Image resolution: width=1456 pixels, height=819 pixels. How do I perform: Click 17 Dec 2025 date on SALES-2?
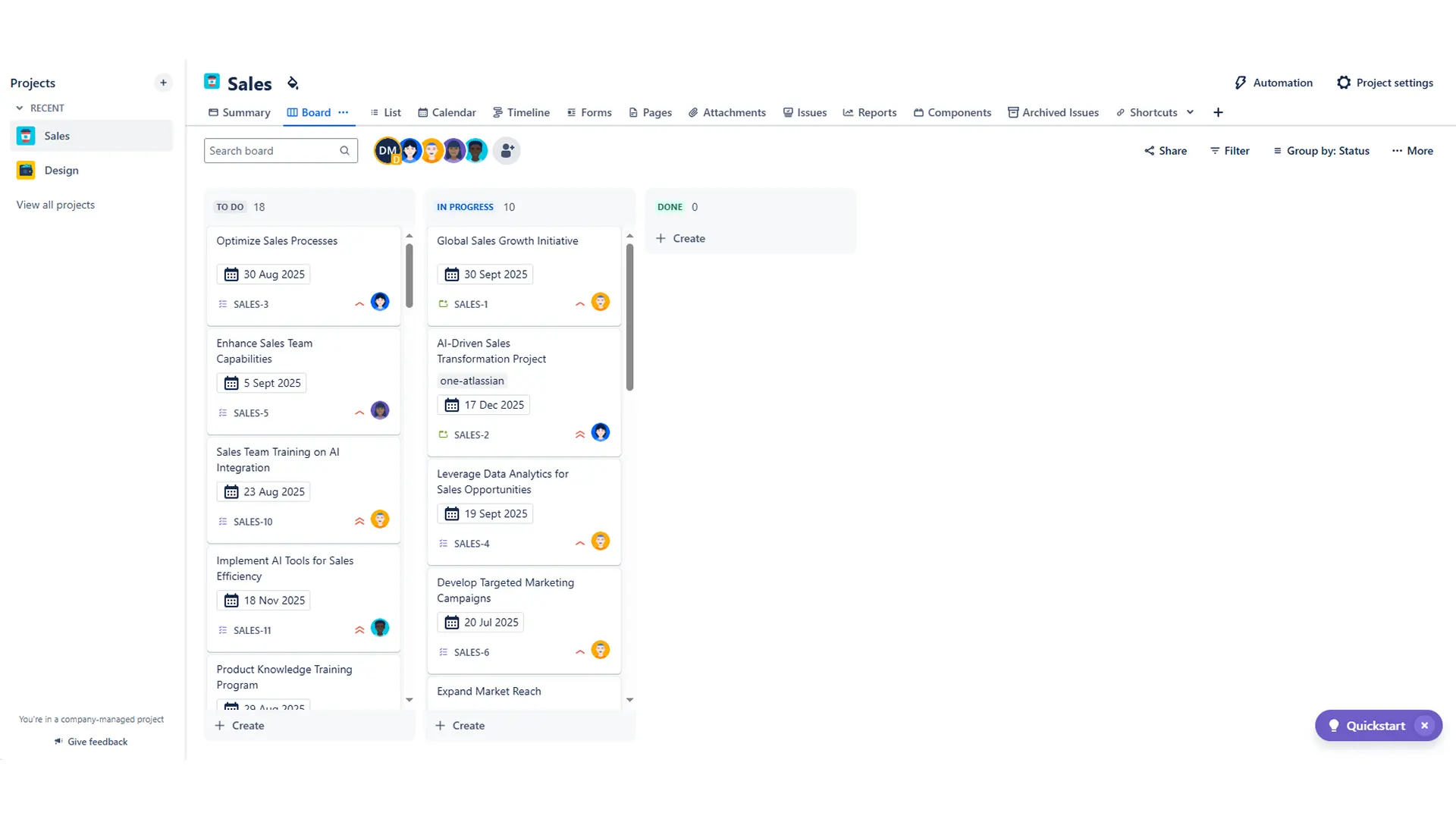click(484, 405)
